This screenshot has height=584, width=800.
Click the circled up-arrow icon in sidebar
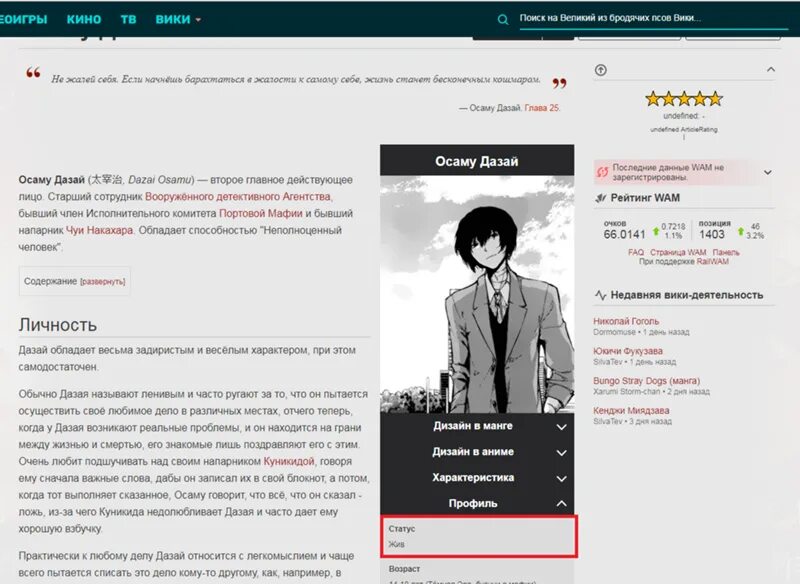point(601,70)
